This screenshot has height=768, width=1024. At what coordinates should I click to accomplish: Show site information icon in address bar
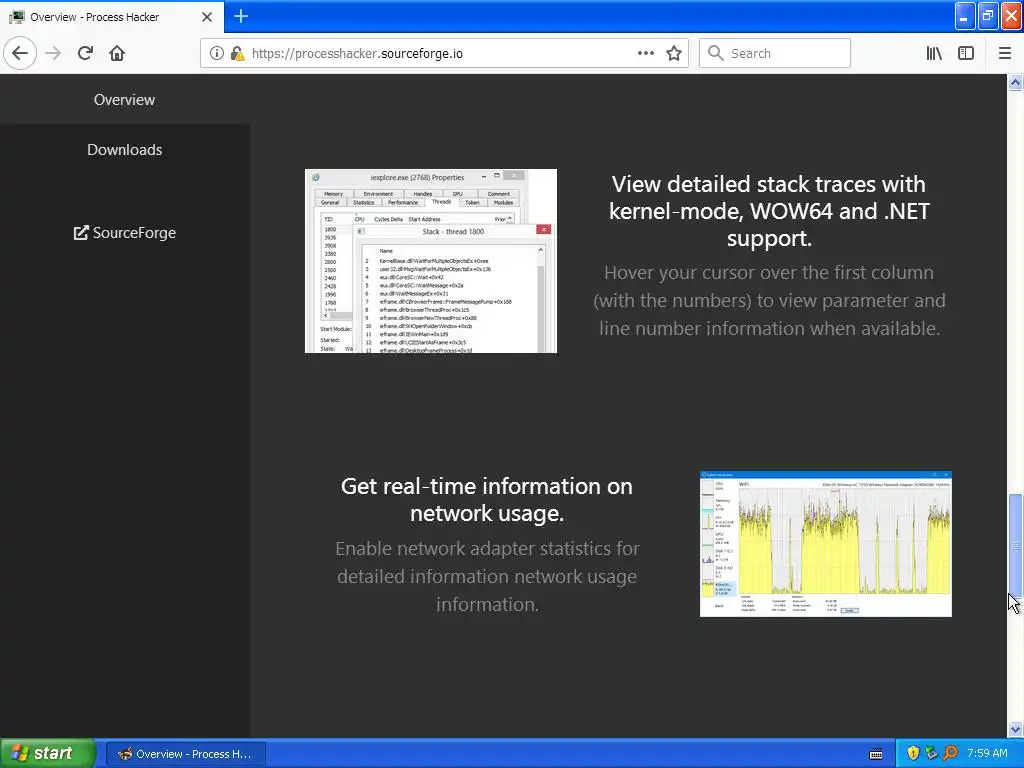(x=216, y=53)
